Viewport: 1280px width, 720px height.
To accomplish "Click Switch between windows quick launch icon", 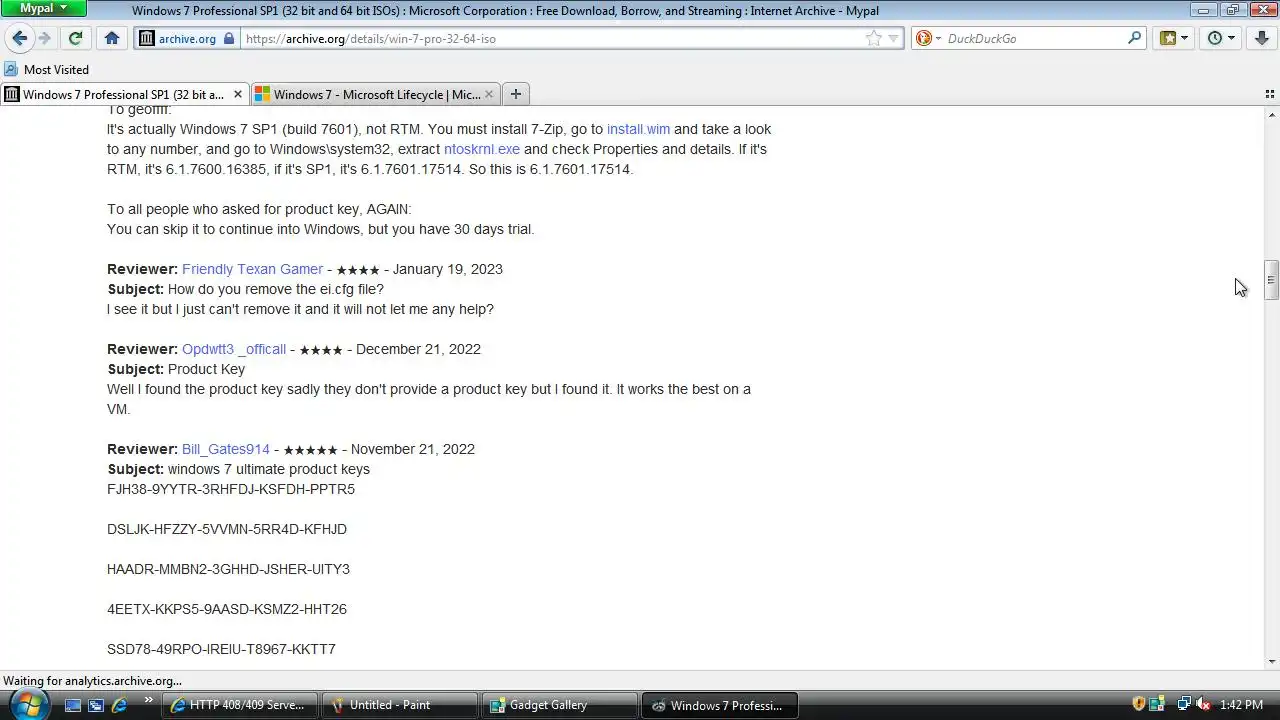I will point(96,705).
